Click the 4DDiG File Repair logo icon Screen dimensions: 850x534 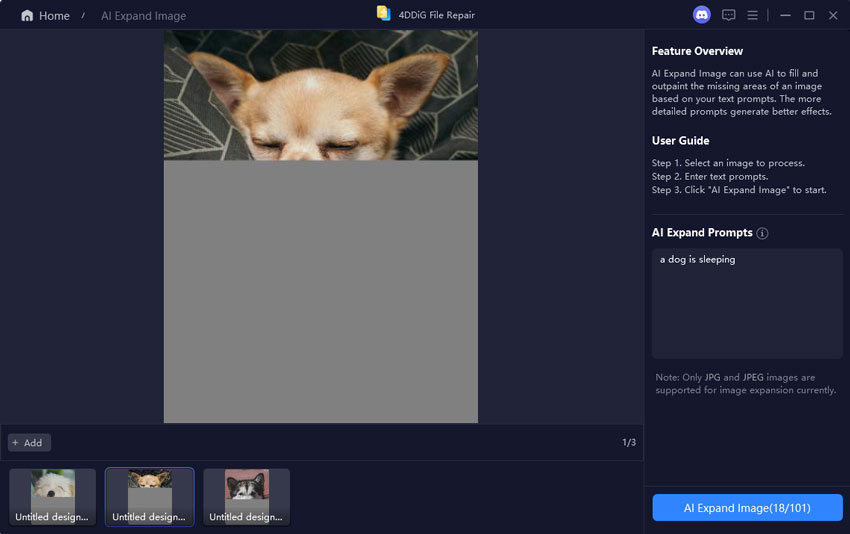coord(384,14)
